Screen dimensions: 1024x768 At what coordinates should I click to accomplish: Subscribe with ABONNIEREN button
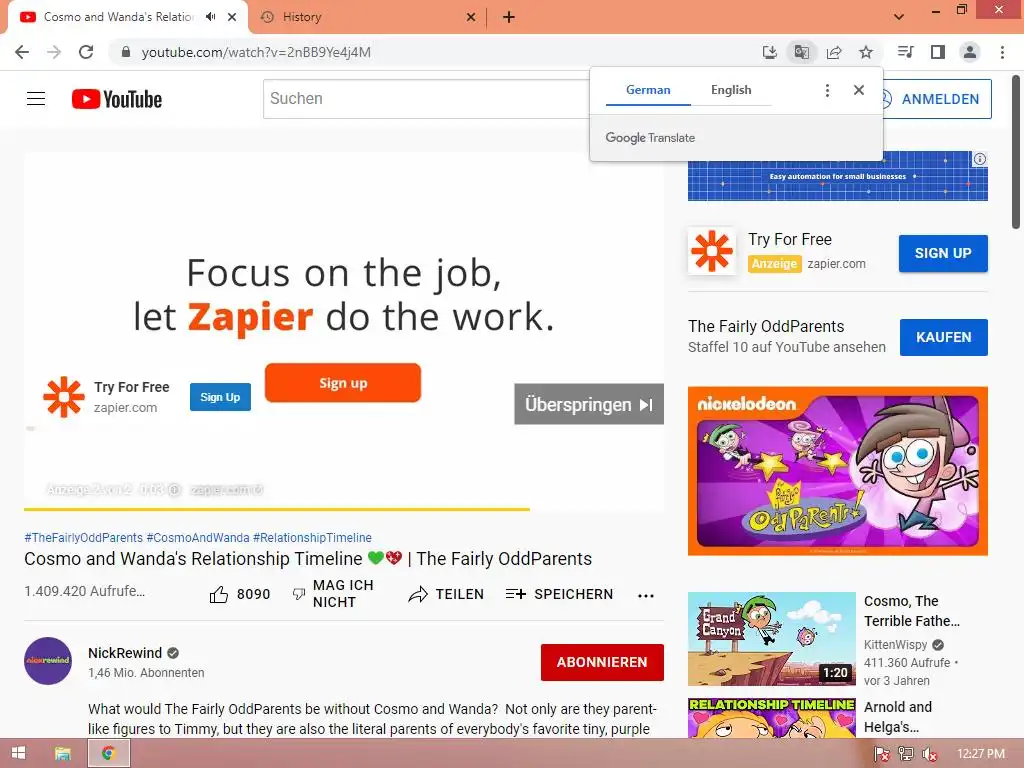coord(602,662)
